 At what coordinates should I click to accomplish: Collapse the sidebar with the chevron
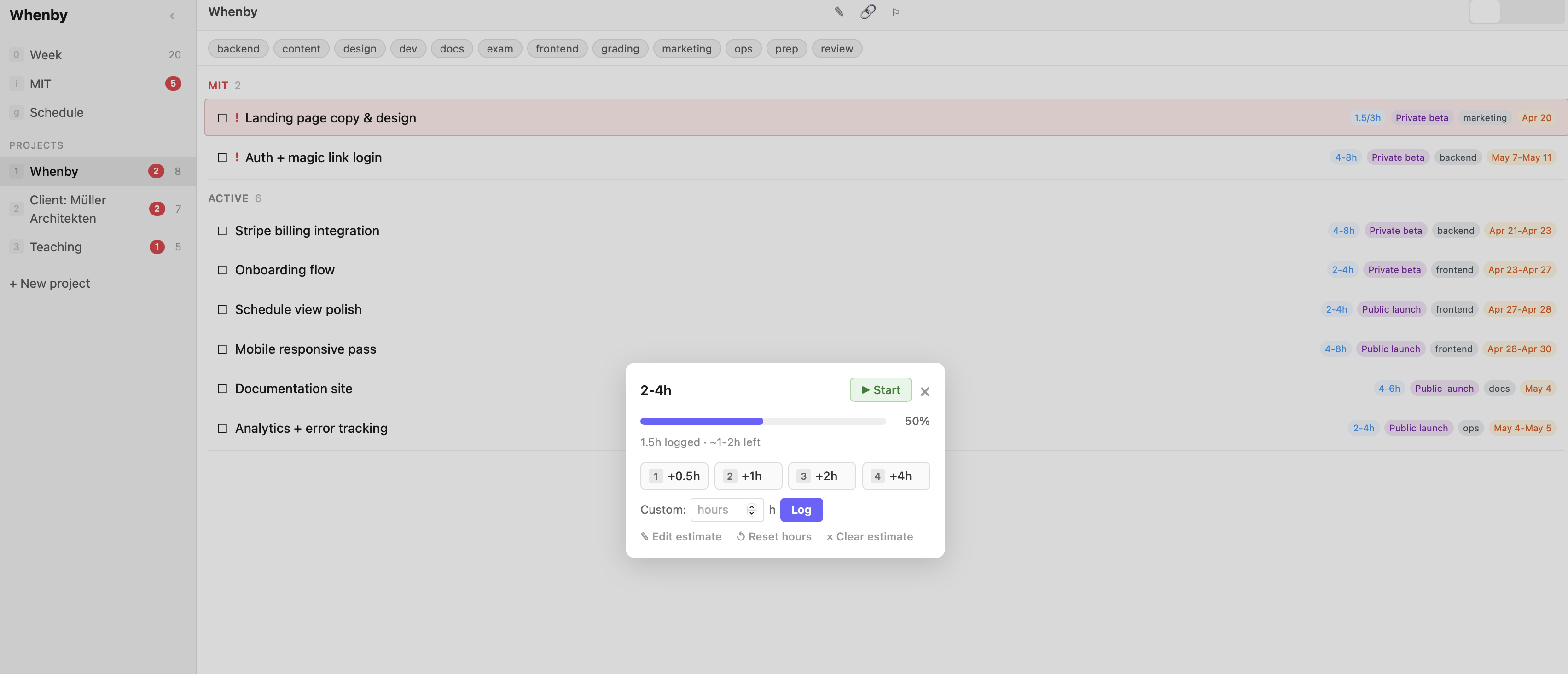[x=172, y=16]
